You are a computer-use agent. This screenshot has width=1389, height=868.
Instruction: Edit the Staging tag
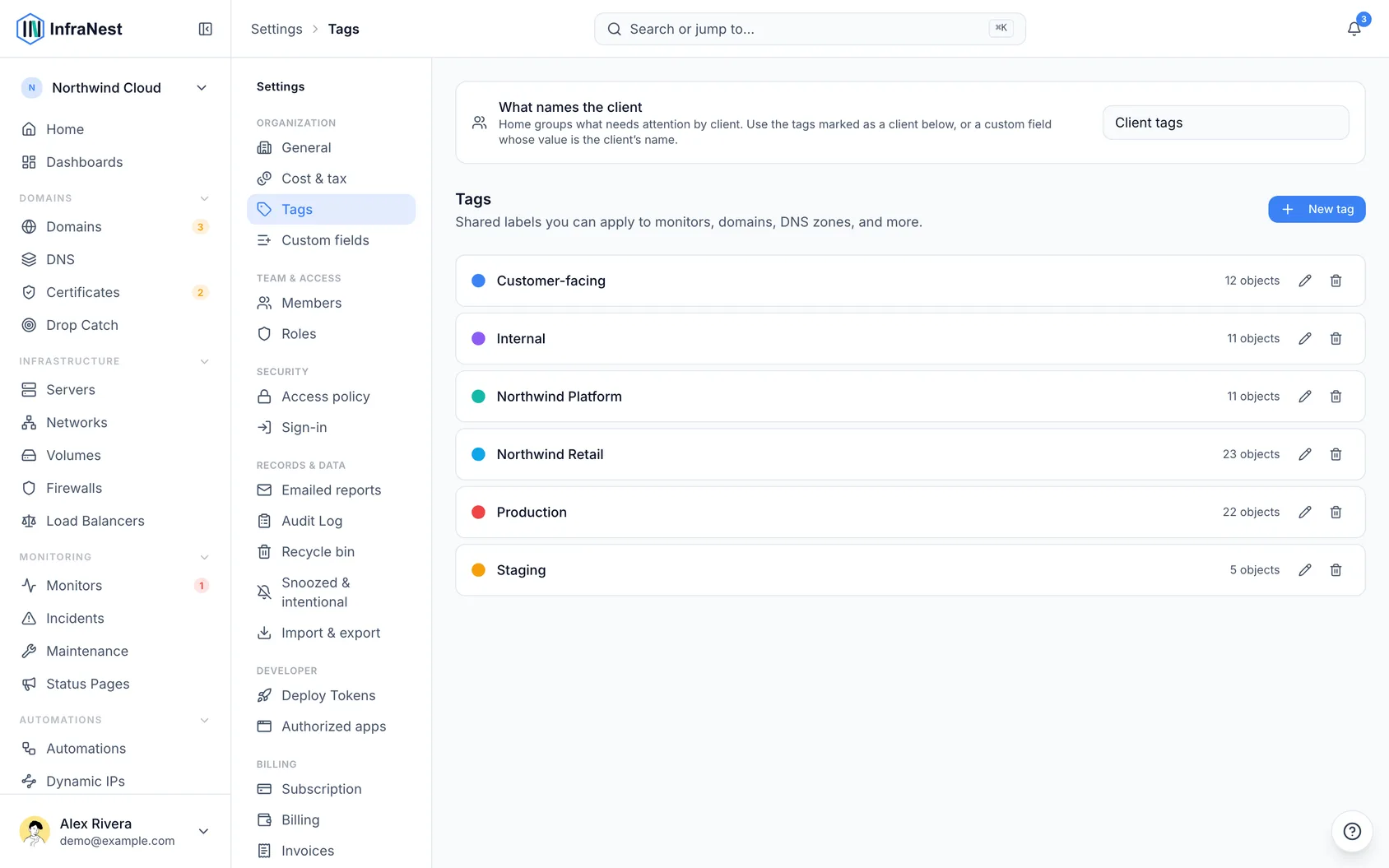(1305, 570)
